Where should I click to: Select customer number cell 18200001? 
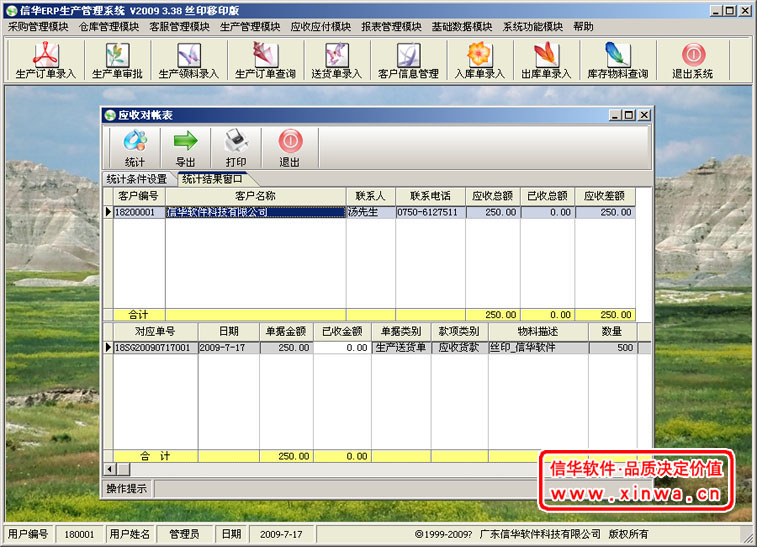[139, 212]
